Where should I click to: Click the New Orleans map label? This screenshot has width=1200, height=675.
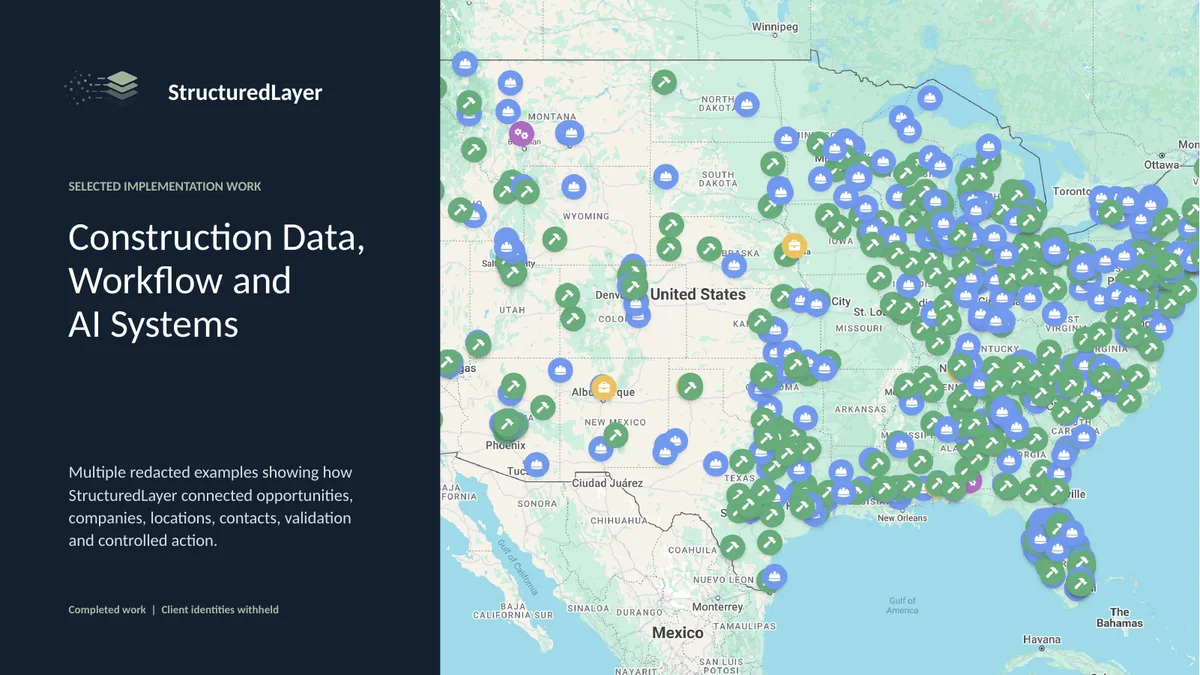pos(901,518)
